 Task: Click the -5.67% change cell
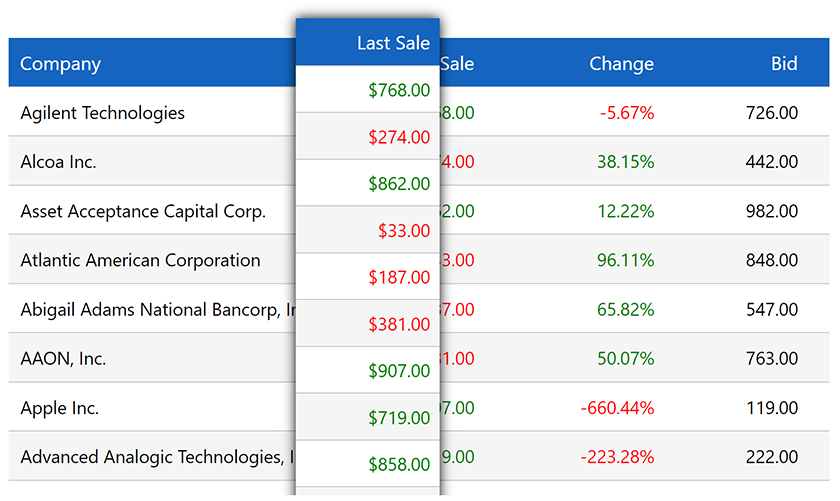coord(627,113)
